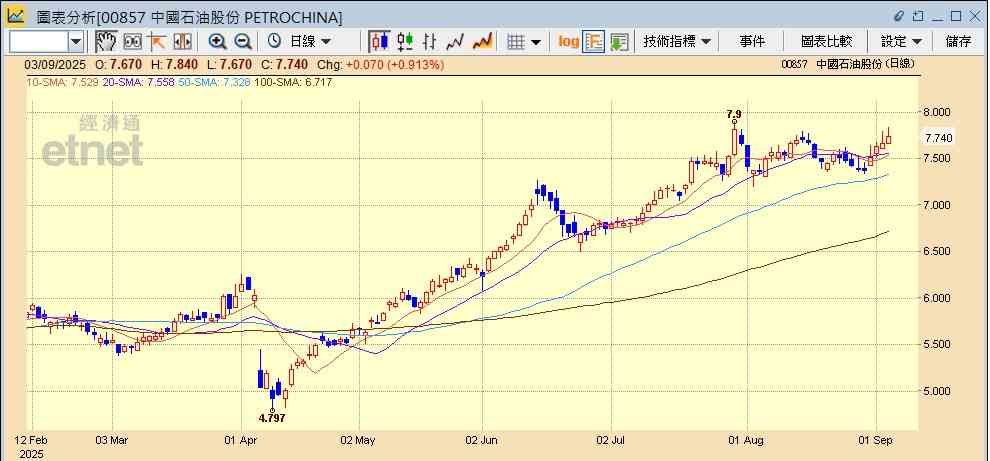
Task: Click the stock code input field
Action: (38, 42)
